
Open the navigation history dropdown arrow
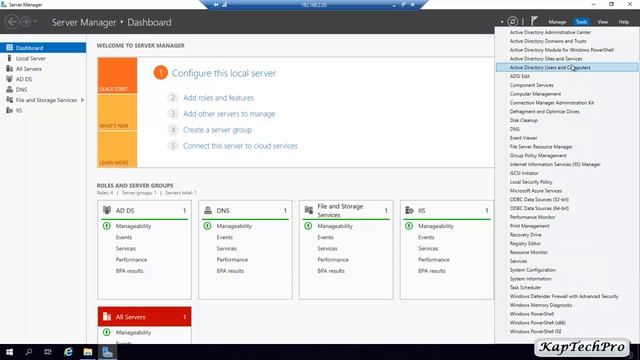point(35,22)
